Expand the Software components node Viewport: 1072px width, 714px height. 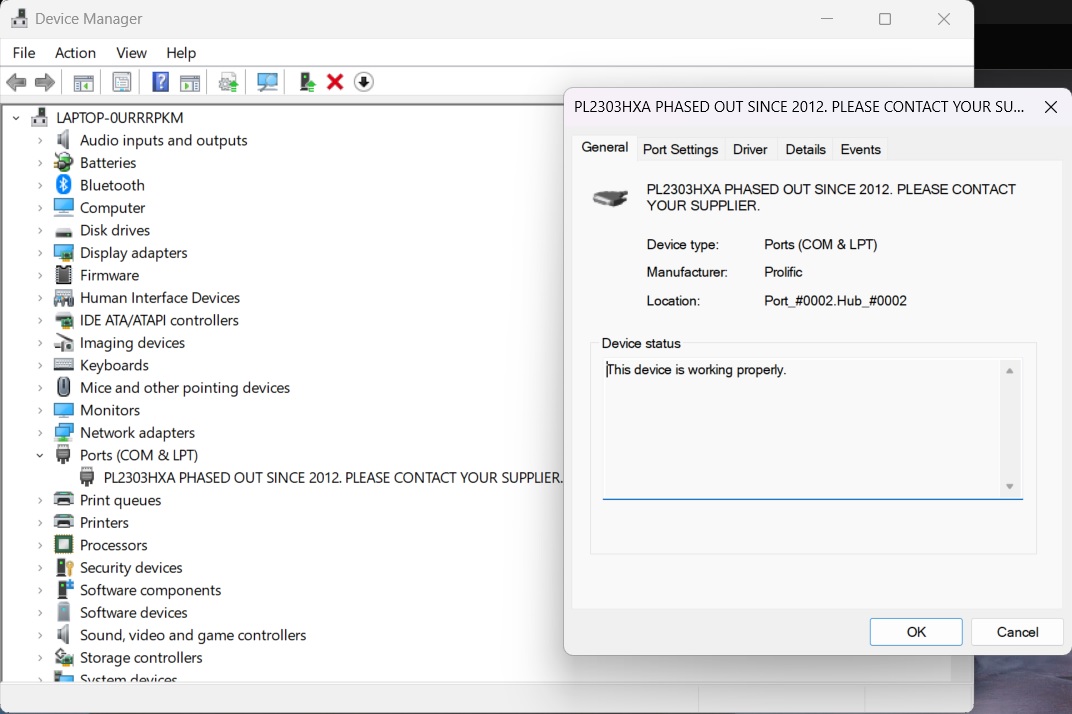[x=40, y=590]
